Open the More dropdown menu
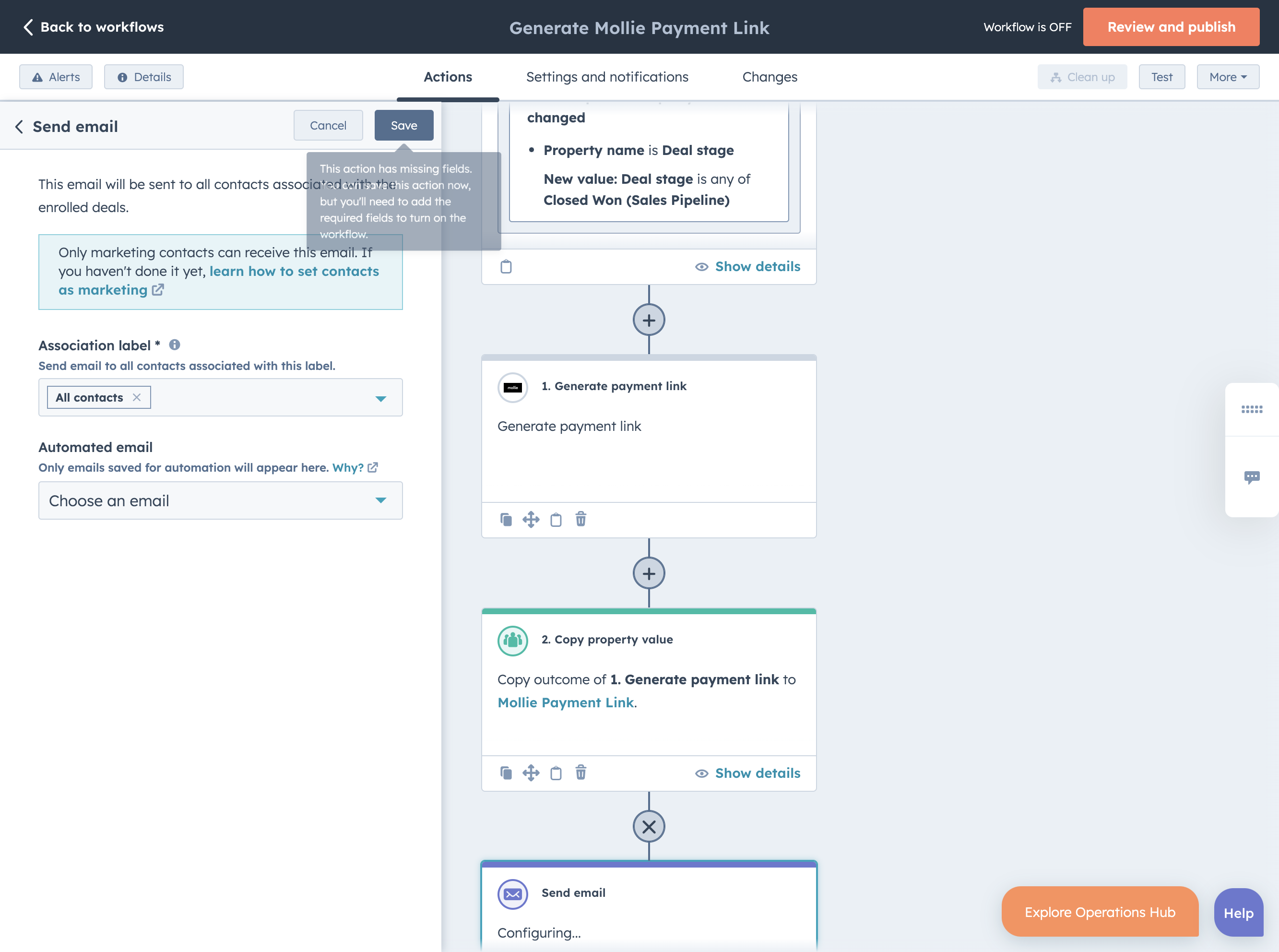 pos(1228,77)
